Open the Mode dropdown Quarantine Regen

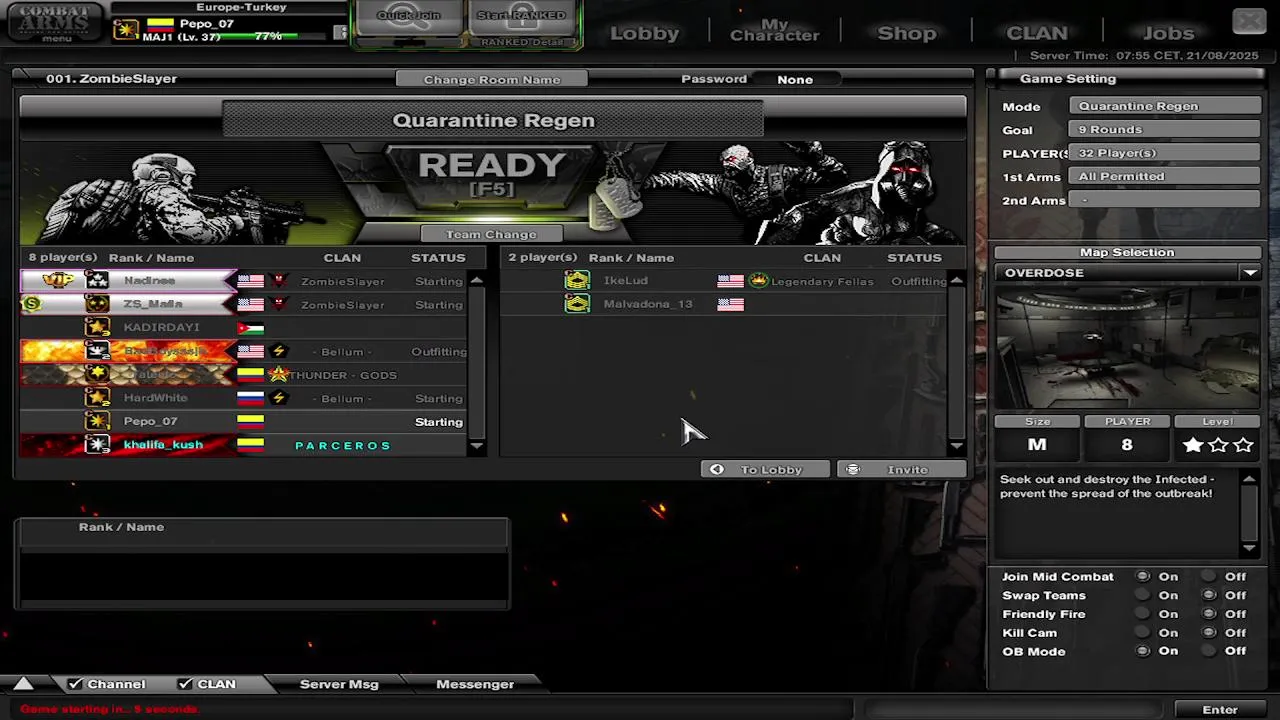click(1165, 106)
